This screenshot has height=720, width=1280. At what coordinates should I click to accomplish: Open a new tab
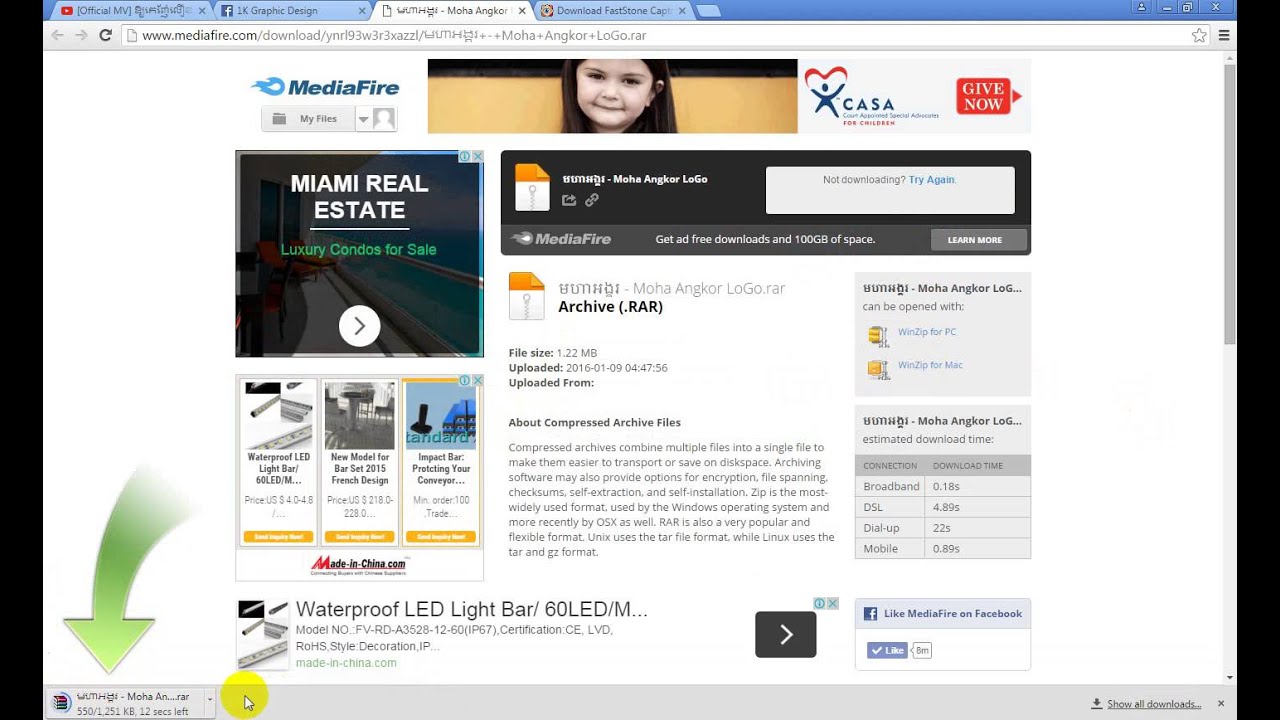pos(708,11)
